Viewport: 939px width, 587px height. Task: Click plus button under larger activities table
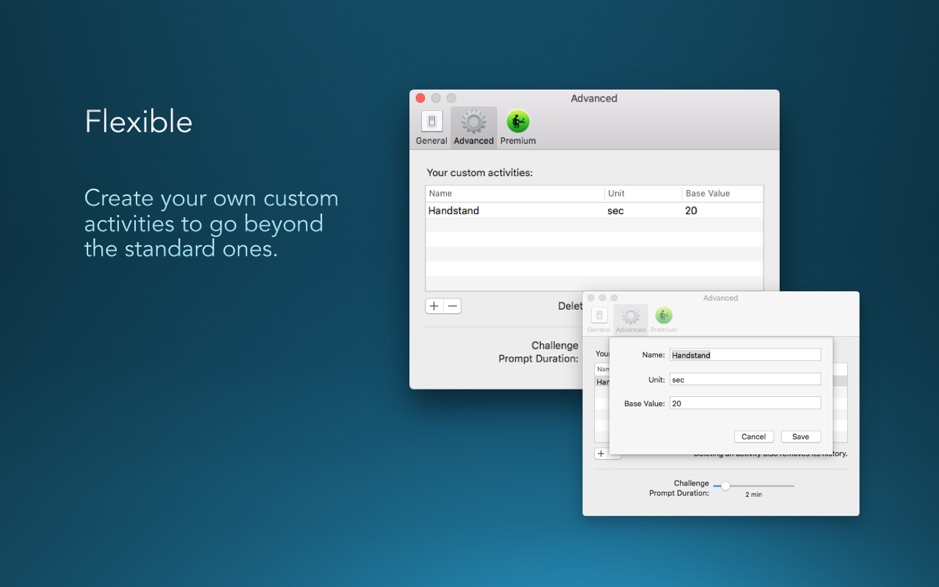click(434, 306)
